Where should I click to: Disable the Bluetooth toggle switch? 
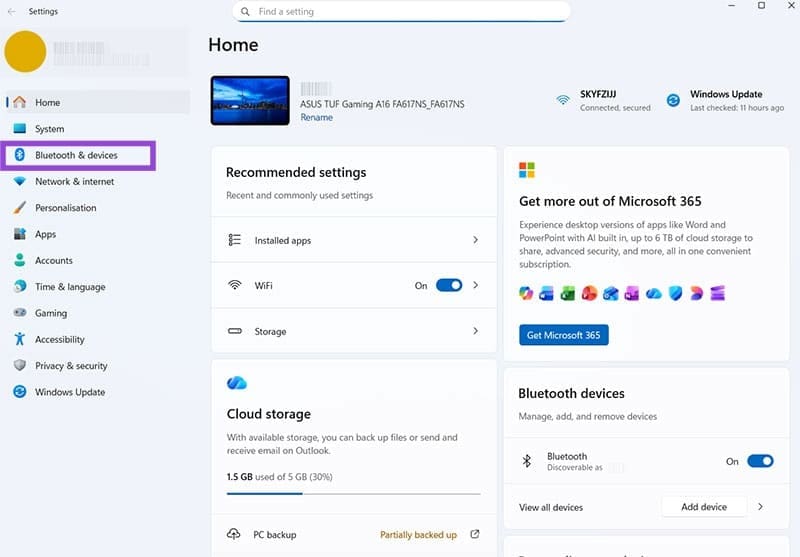coord(760,461)
